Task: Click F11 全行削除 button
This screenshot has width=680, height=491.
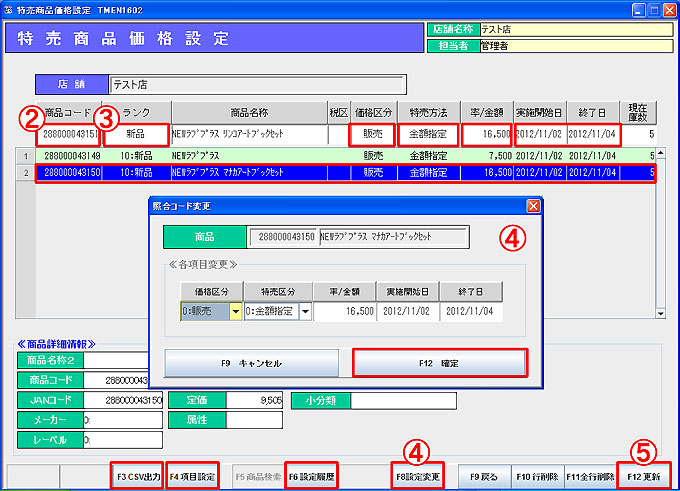Action: (591, 476)
